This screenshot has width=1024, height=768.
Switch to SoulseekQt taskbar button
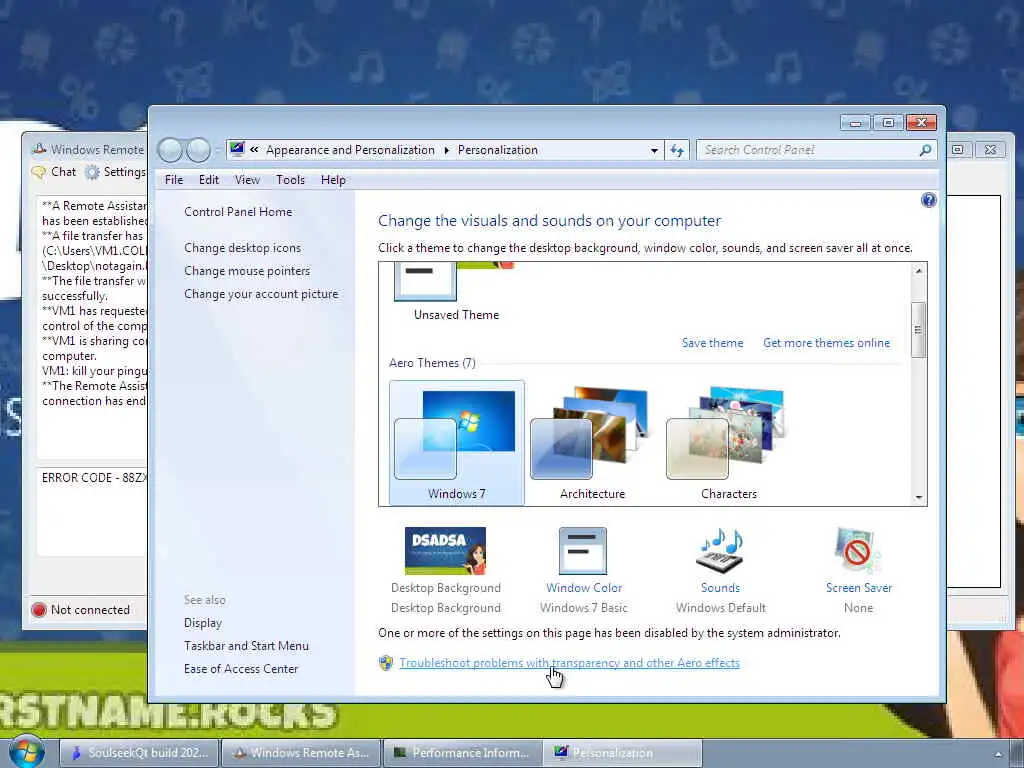click(140, 753)
